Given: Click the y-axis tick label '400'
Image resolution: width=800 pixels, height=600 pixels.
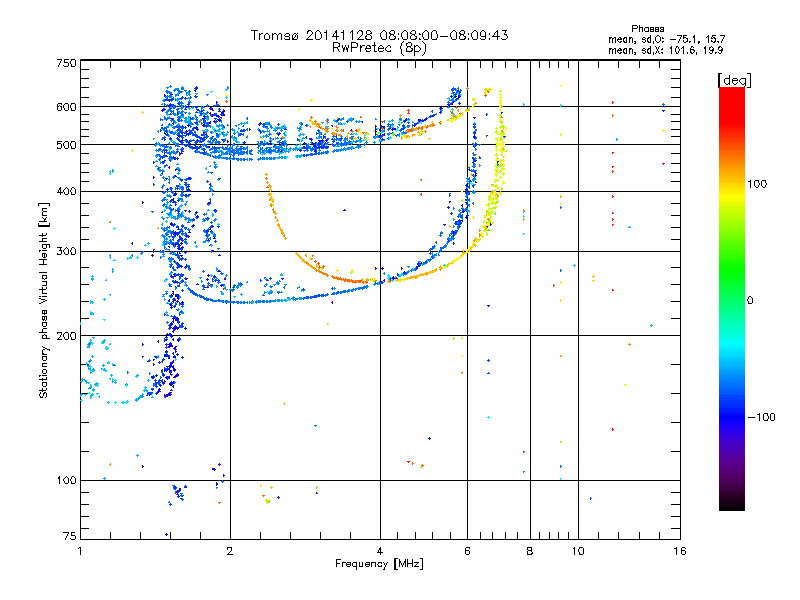Looking at the screenshot, I should (x=66, y=191).
